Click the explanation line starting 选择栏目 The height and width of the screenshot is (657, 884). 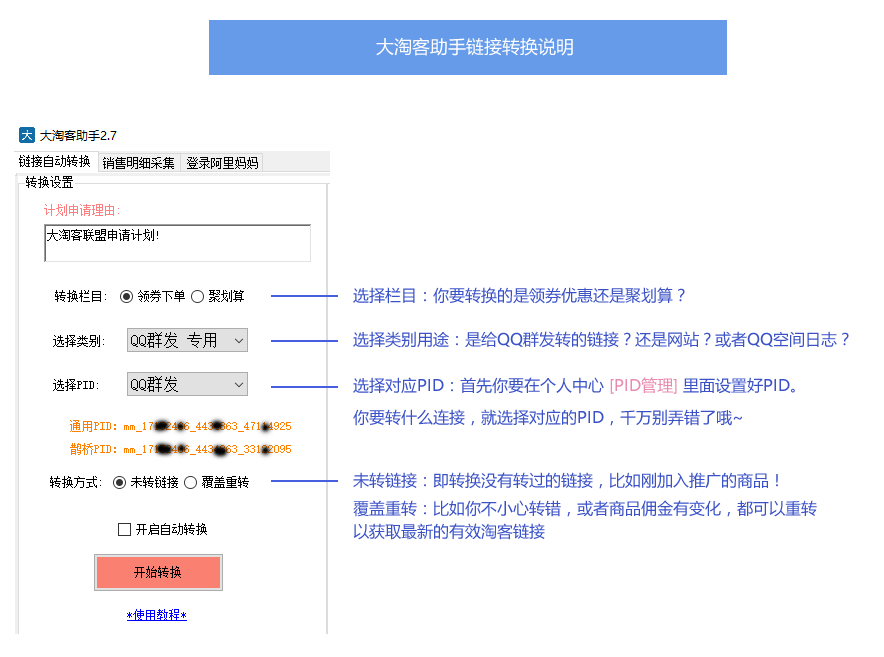[519, 296]
